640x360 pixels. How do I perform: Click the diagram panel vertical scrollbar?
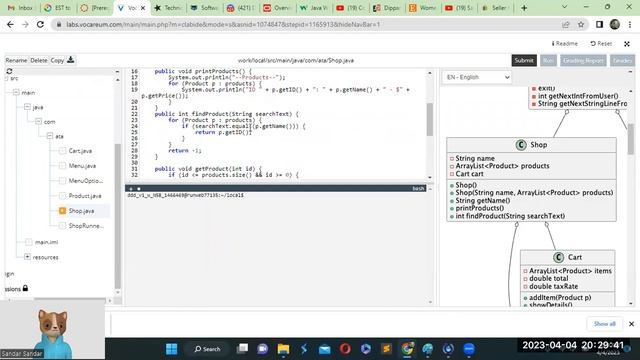(631, 139)
